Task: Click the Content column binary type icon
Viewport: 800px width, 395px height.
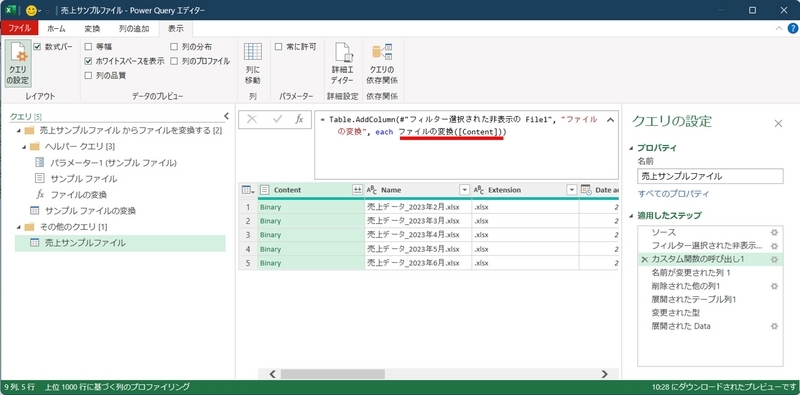Action: [265, 190]
